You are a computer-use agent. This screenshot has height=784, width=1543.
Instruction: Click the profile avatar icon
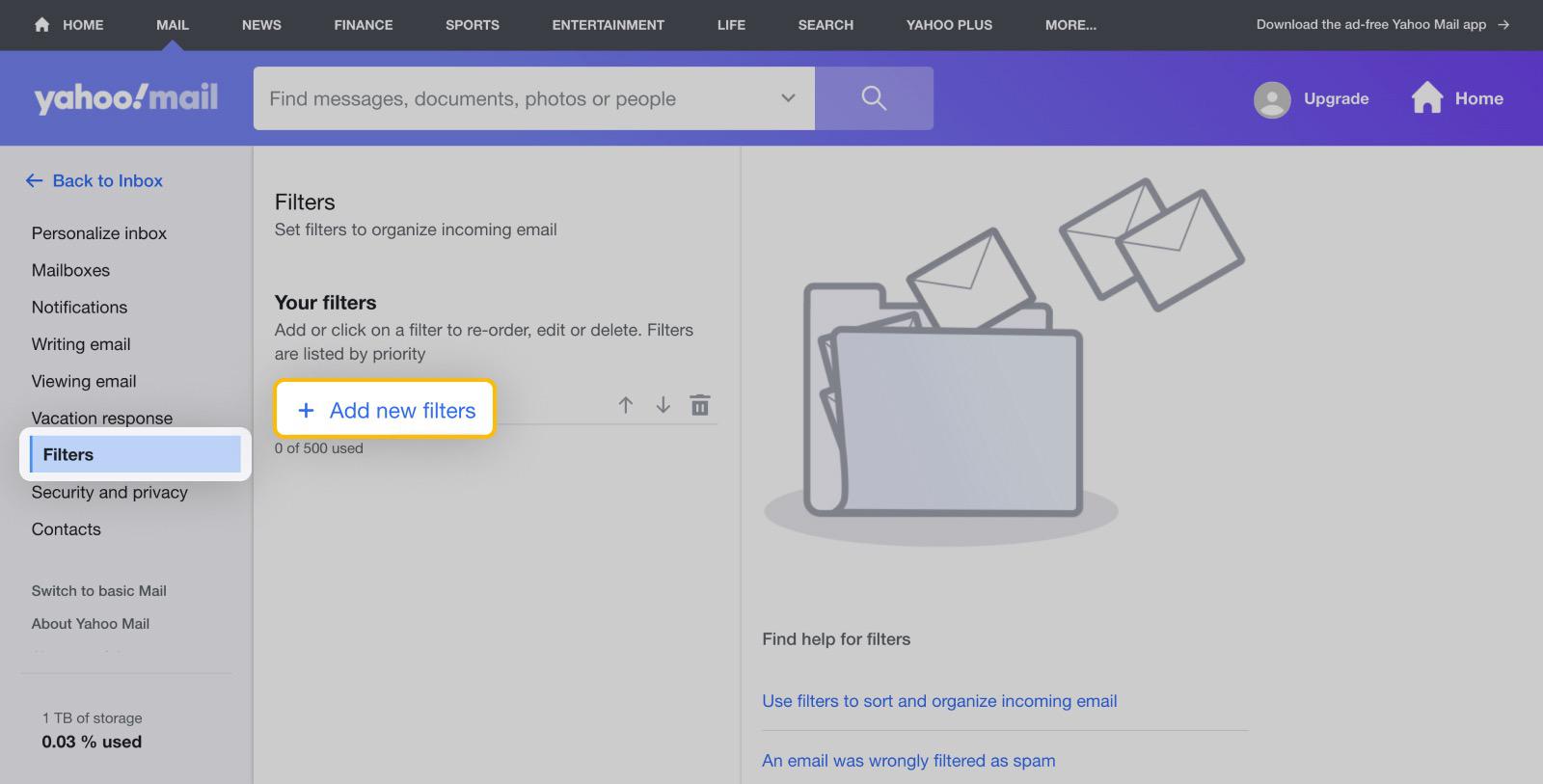pyautogui.click(x=1272, y=99)
